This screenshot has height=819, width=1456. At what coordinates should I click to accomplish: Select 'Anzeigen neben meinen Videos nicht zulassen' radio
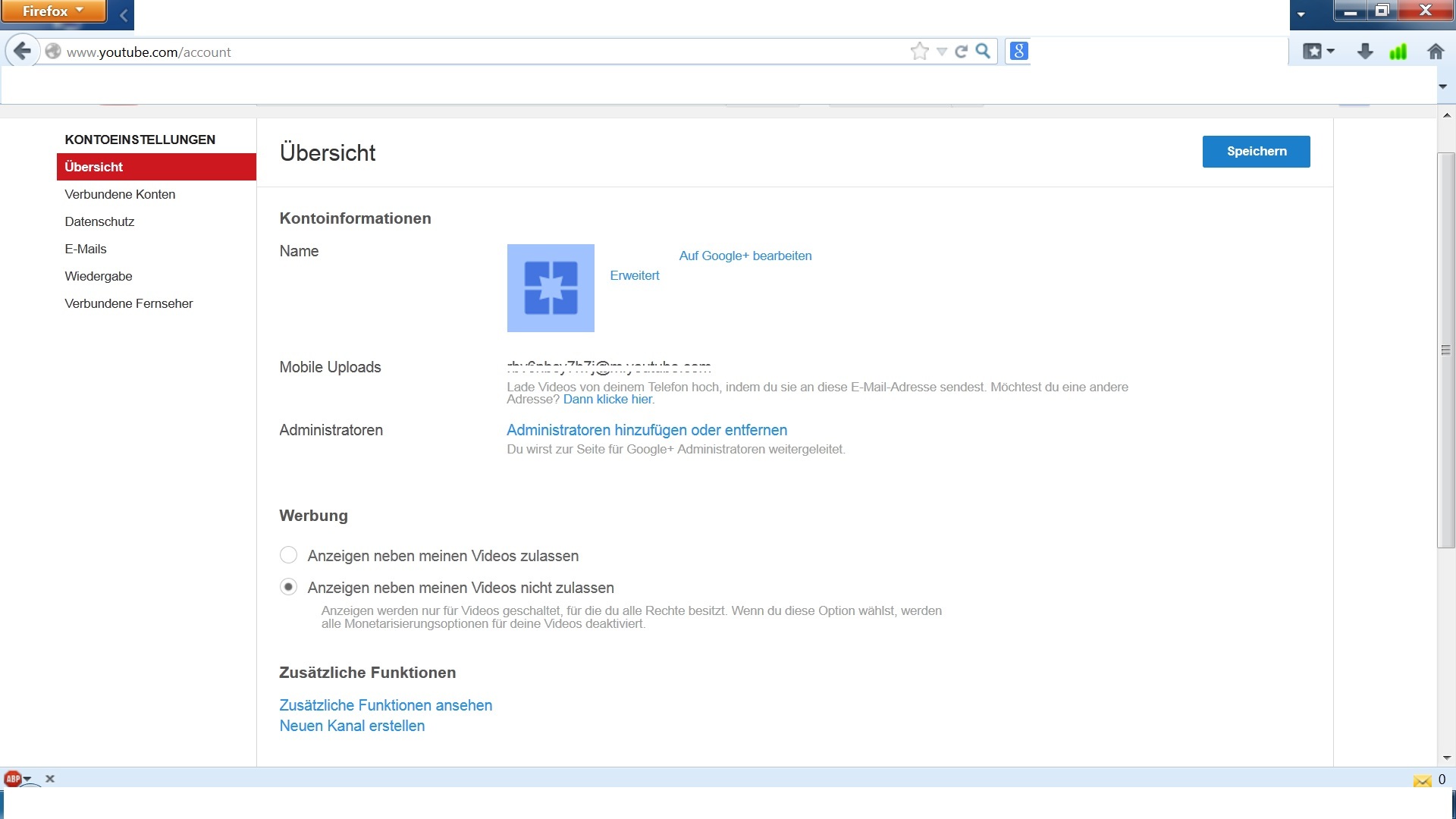pyautogui.click(x=288, y=587)
